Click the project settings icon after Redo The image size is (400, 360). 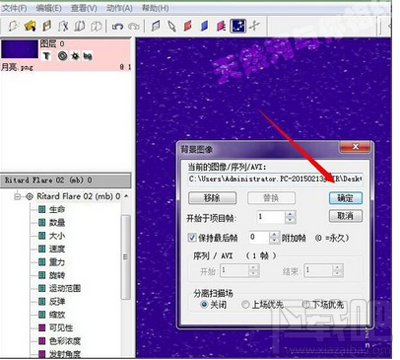(155, 26)
